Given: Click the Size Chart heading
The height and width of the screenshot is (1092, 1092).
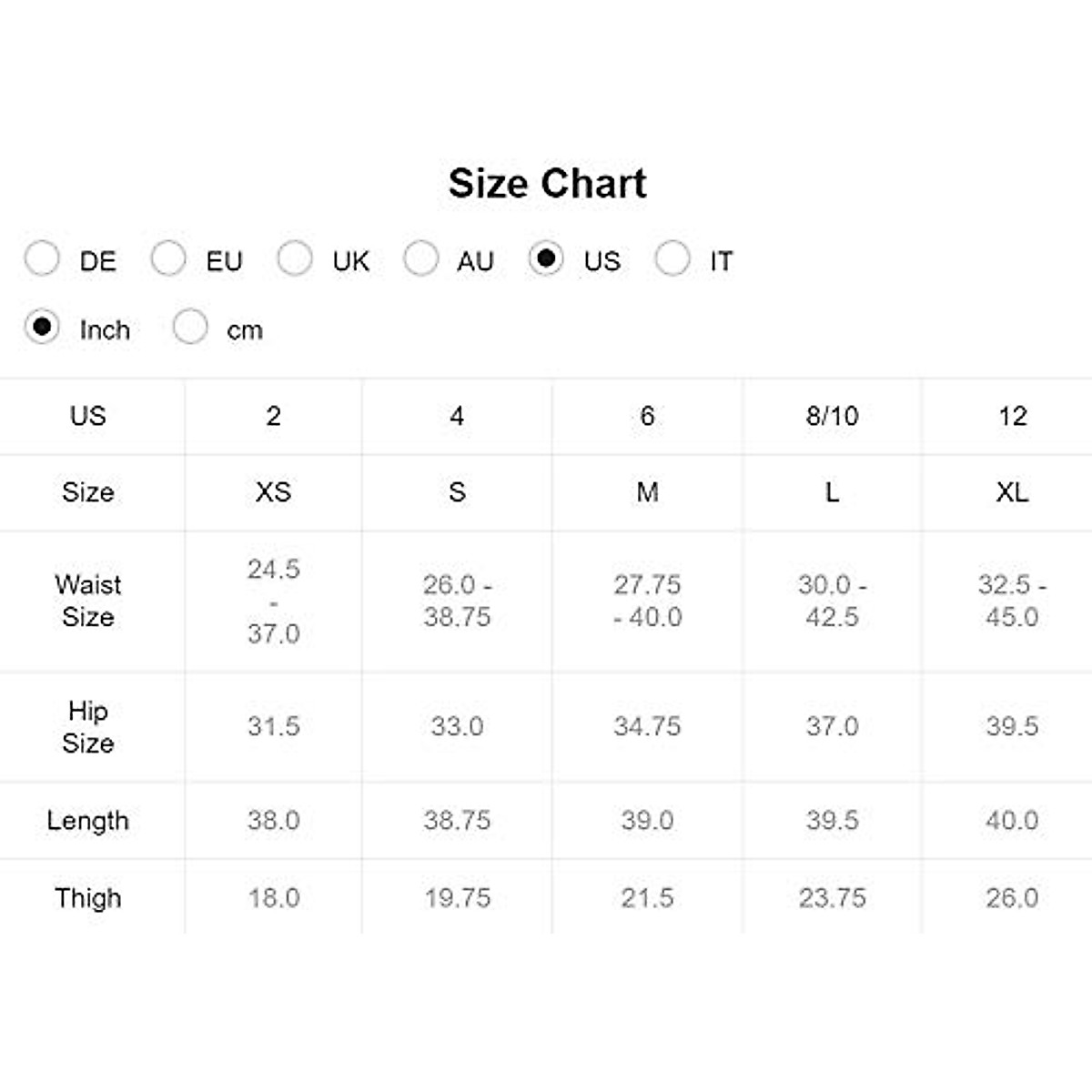Looking at the screenshot, I should [x=547, y=184].
